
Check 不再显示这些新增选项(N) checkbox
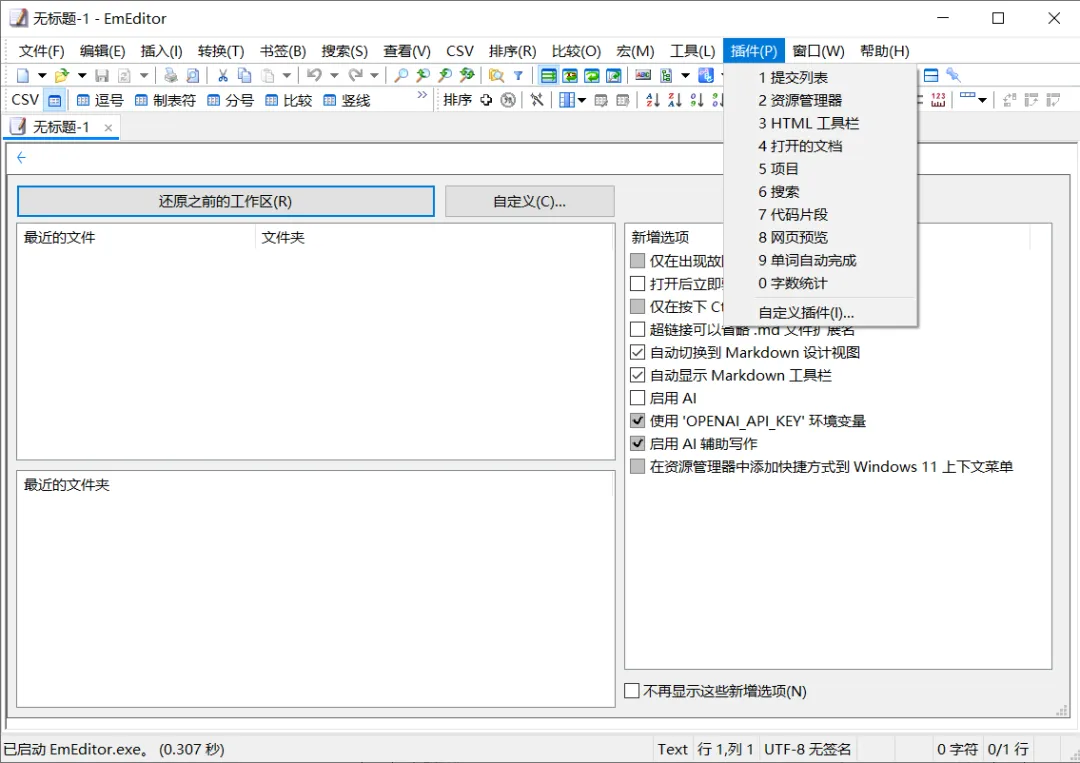[x=632, y=691]
